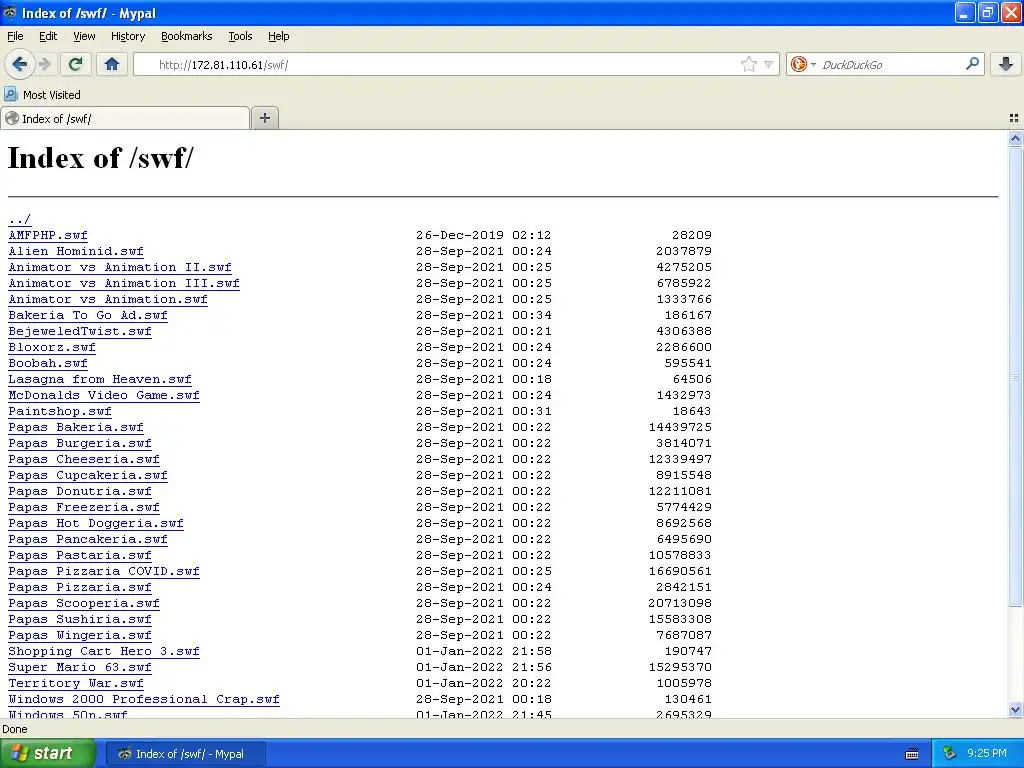The image size is (1024, 768).
Task: Open BejeweledTwist.swf link
Action: (80, 331)
